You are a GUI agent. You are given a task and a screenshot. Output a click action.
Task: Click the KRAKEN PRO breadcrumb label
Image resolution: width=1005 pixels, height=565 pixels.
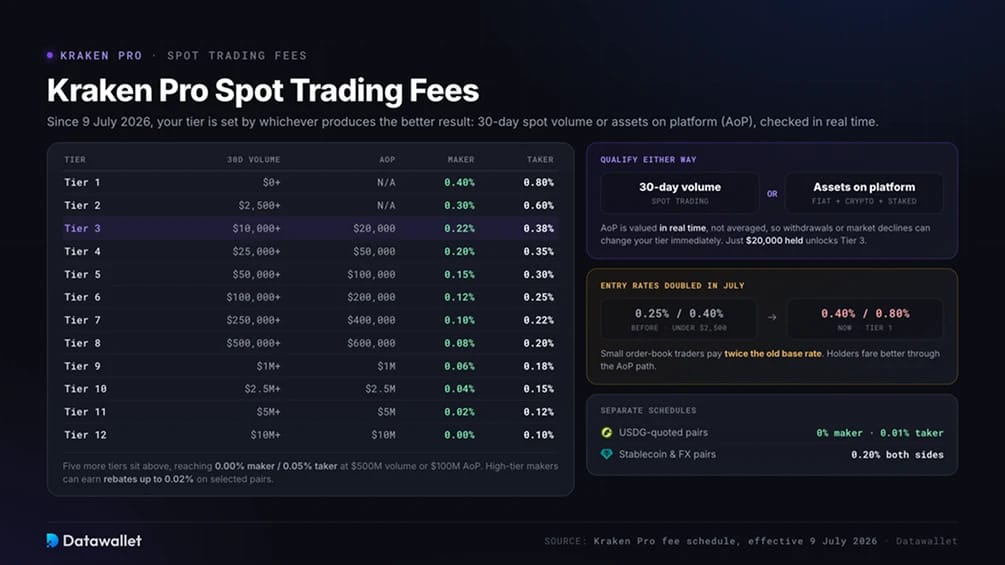[101, 56]
